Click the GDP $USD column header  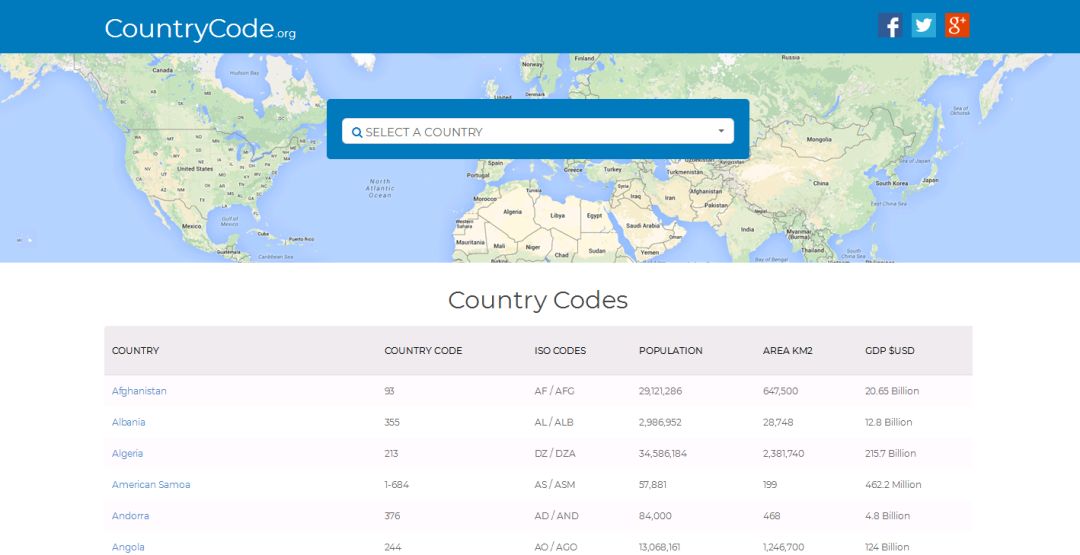(x=889, y=351)
